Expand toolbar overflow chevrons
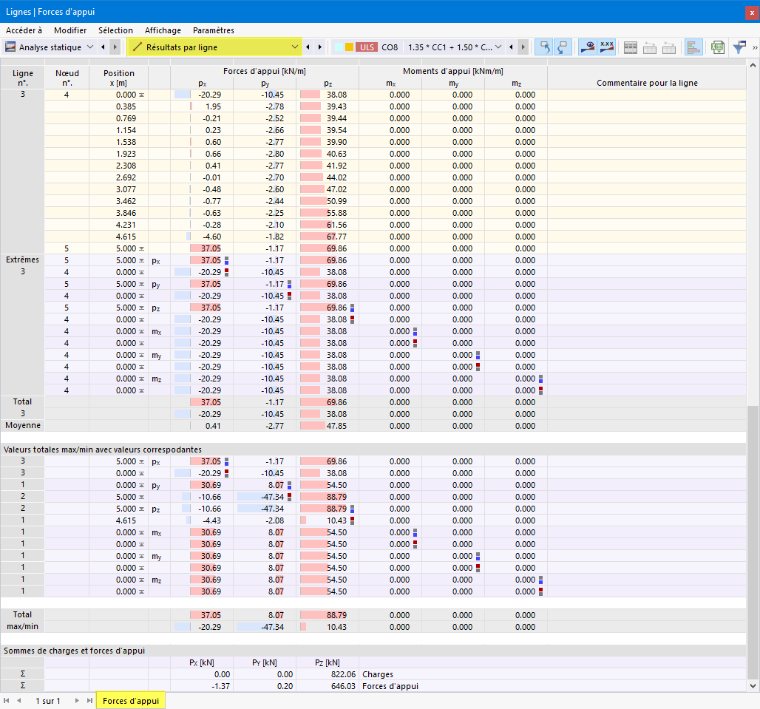The image size is (760, 709). coord(755,47)
